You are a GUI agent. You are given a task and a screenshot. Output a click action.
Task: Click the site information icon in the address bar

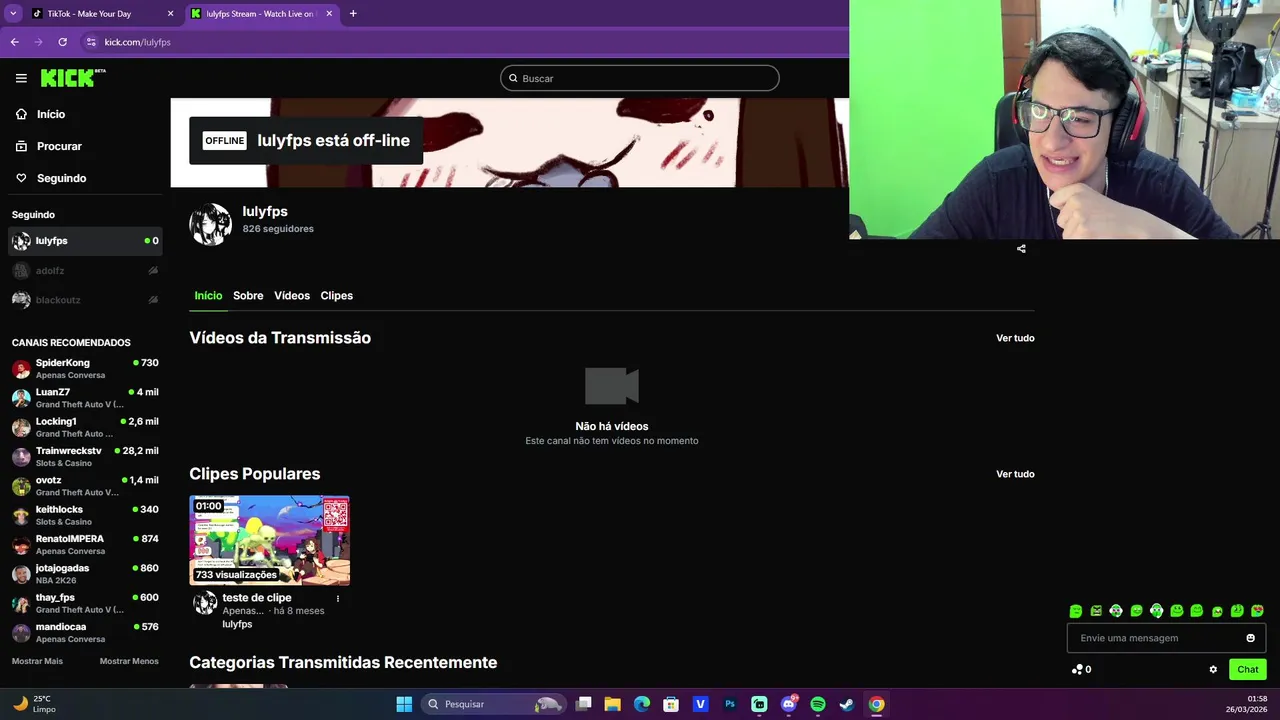(91, 42)
